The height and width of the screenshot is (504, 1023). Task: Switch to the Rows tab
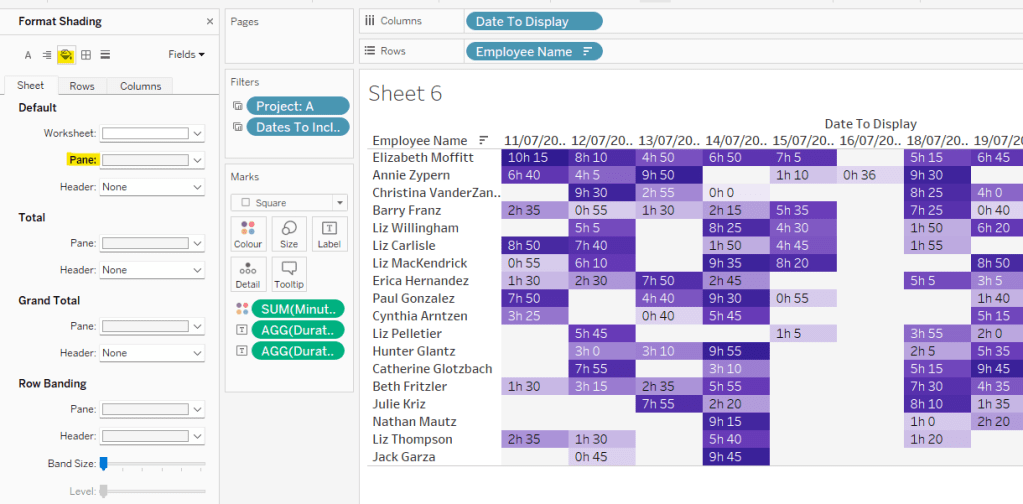tap(82, 86)
